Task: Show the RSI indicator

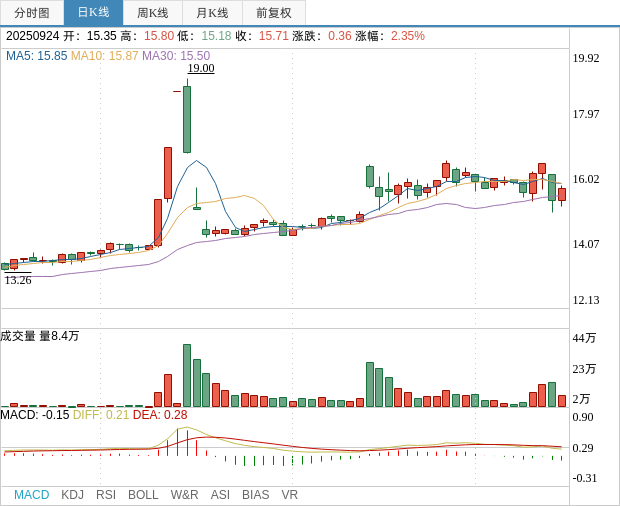Action: [106, 495]
